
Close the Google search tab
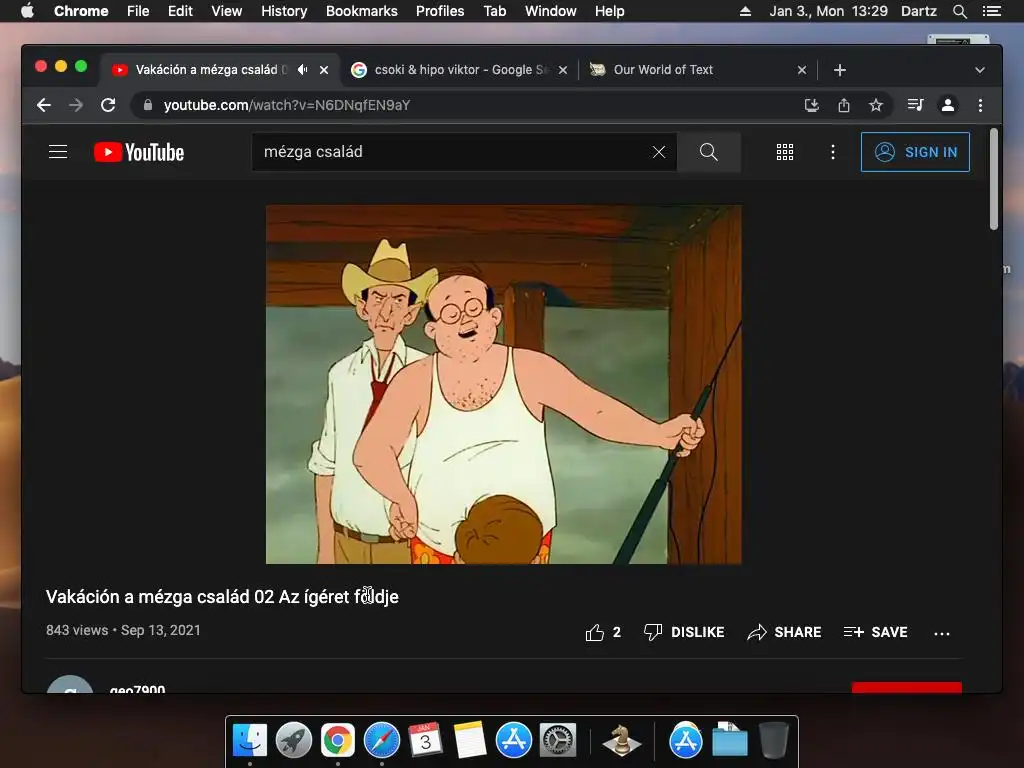(563, 70)
